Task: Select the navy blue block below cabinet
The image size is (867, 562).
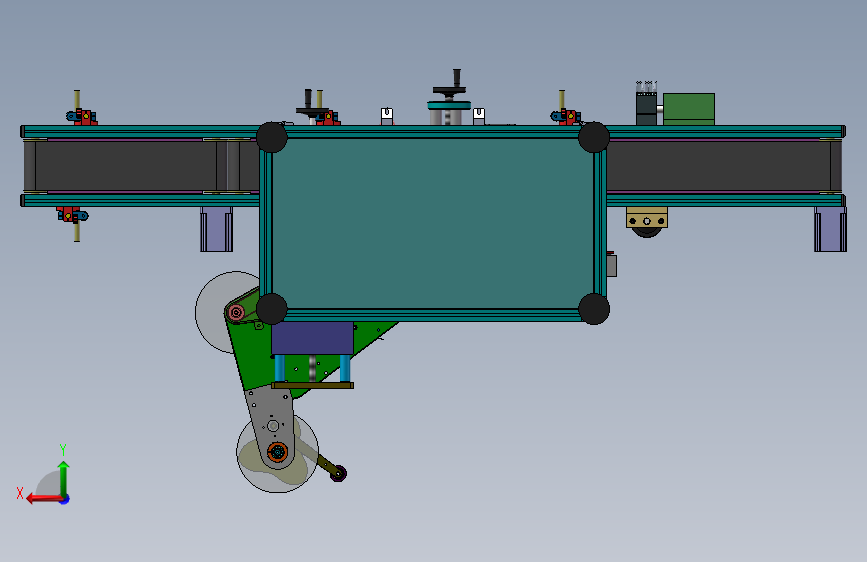Action: pyautogui.click(x=312, y=338)
